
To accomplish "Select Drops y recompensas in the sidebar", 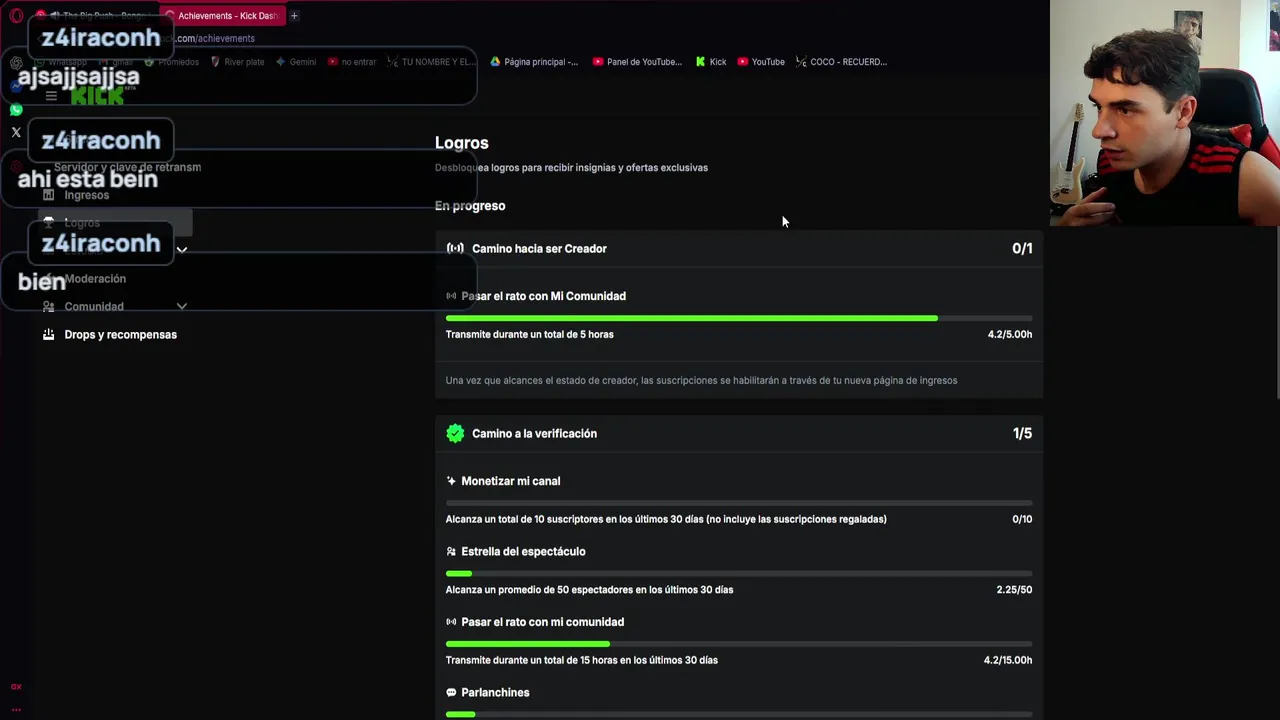I will click(x=120, y=334).
